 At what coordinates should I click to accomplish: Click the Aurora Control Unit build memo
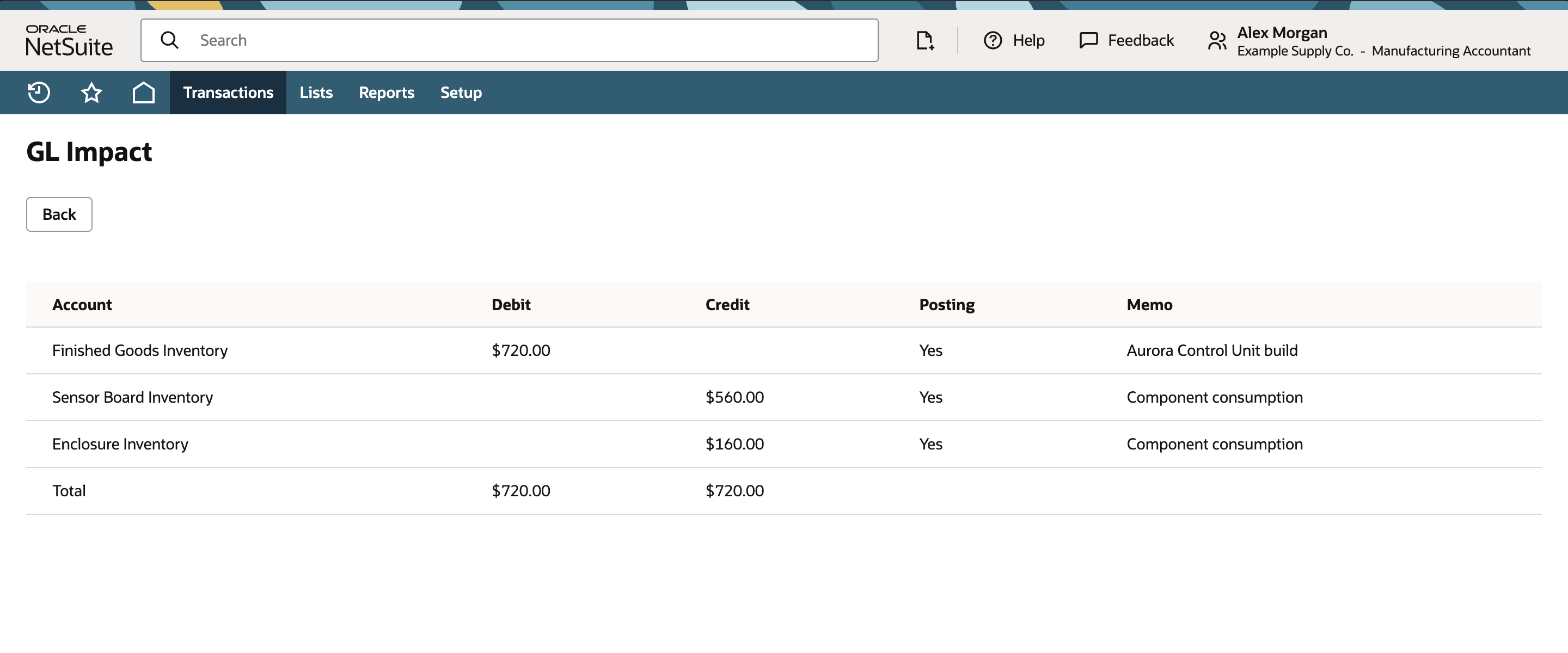1212,350
